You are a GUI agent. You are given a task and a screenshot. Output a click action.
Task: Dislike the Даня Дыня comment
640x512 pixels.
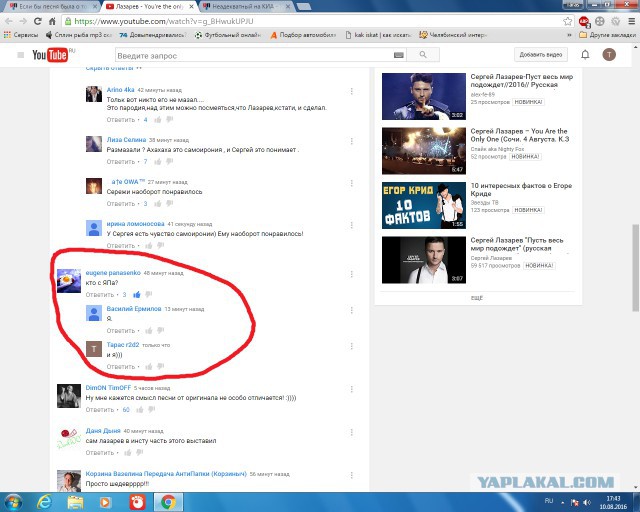click(x=140, y=452)
